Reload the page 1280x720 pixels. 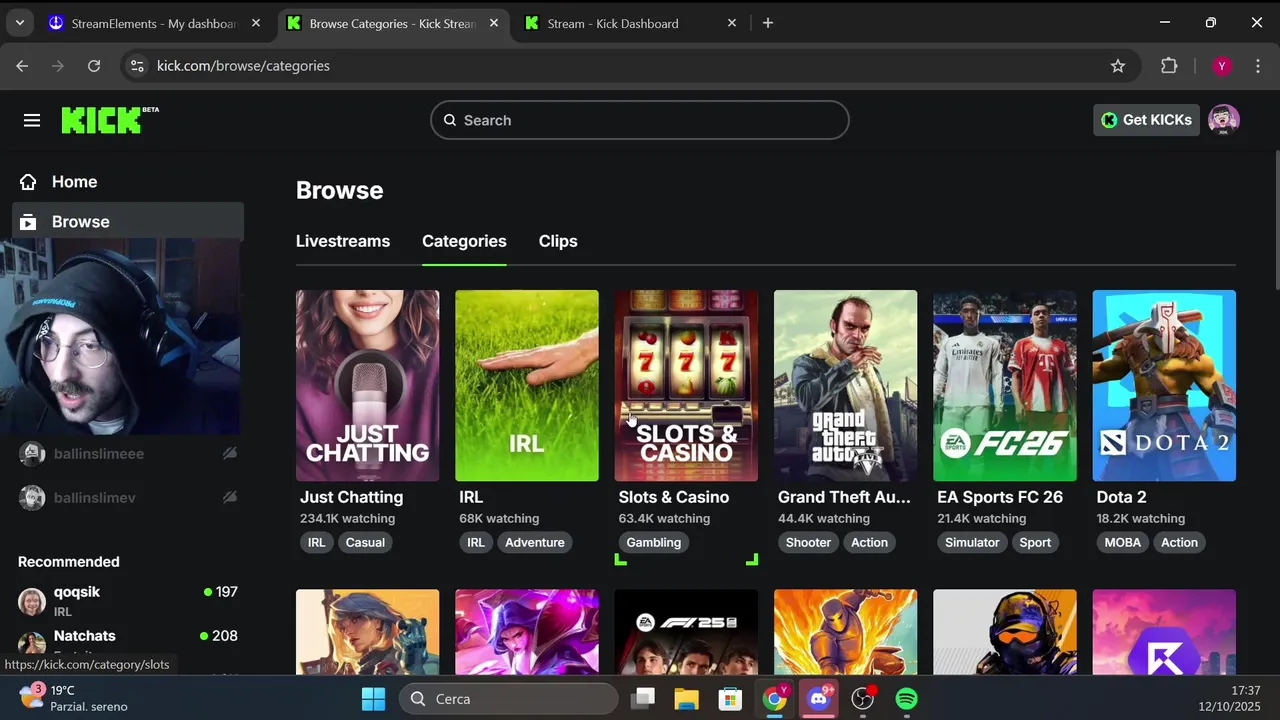click(94, 66)
